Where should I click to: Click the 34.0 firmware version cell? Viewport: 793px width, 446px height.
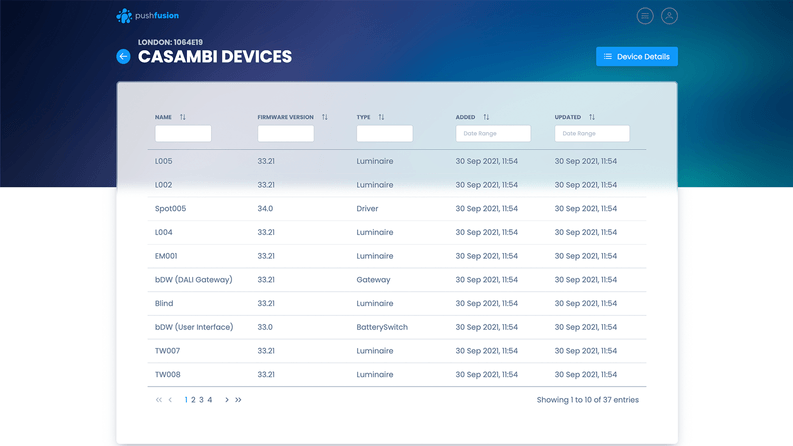point(265,208)
